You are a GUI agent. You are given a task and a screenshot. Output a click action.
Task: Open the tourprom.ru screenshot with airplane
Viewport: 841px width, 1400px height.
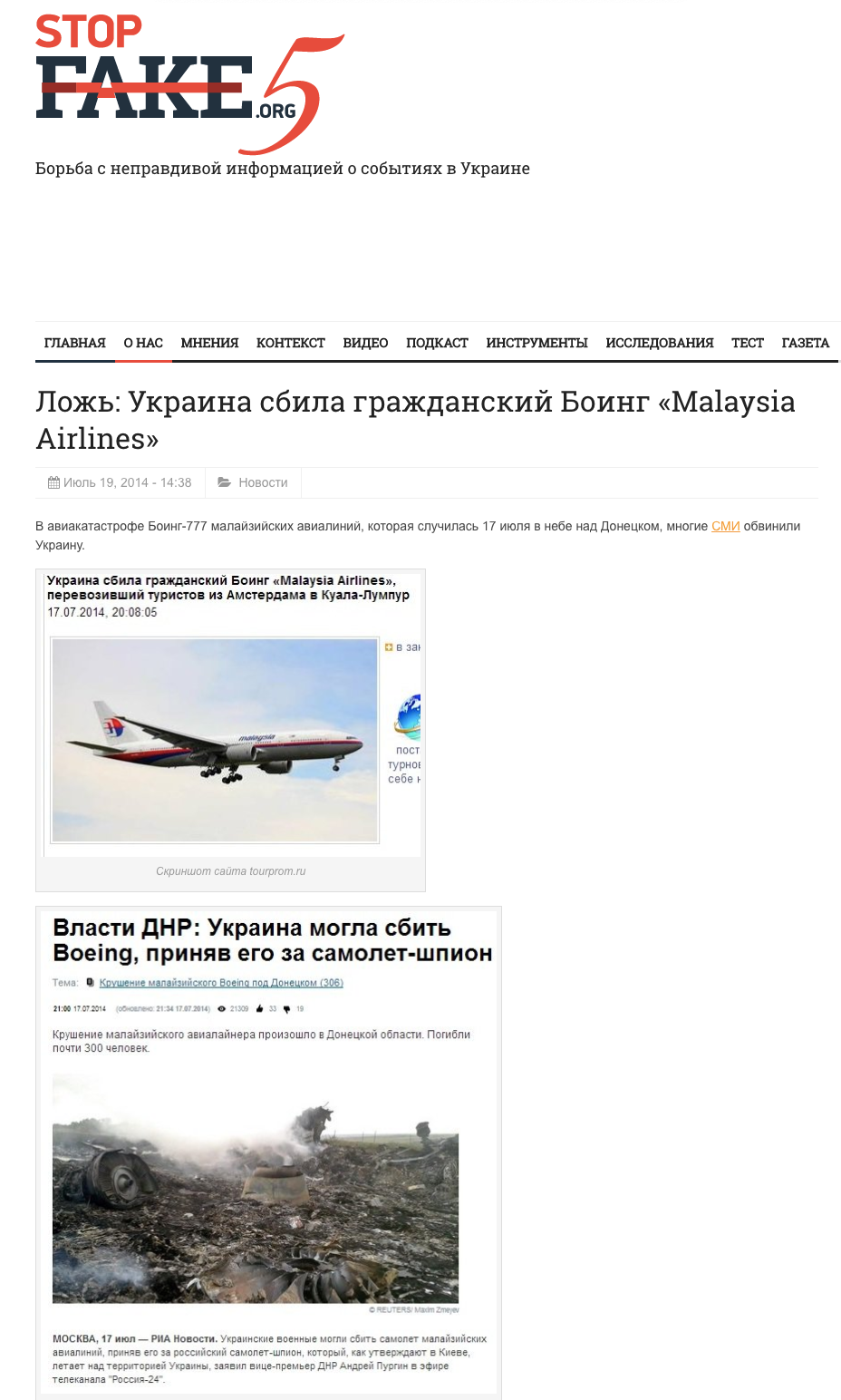pos(231,715)
